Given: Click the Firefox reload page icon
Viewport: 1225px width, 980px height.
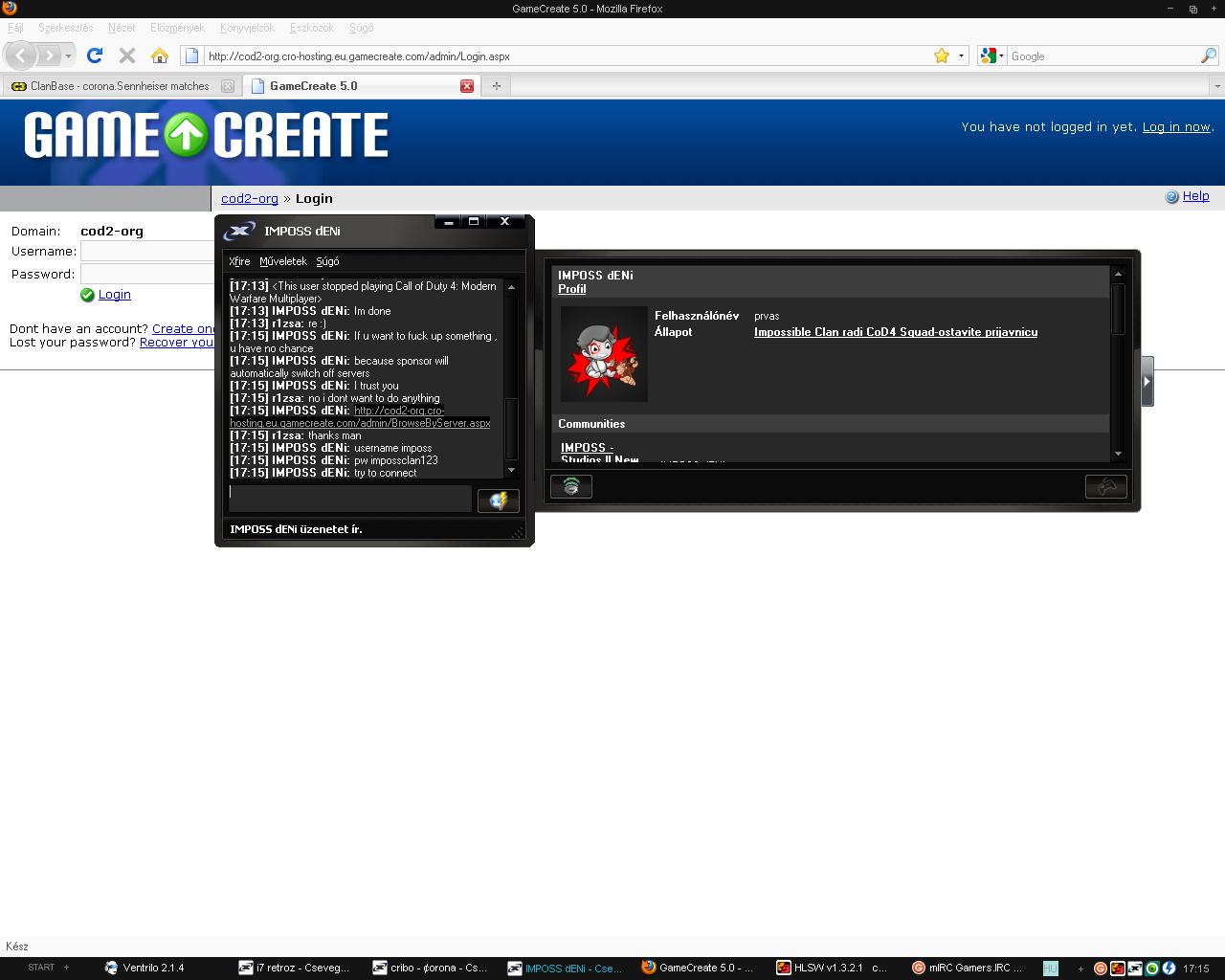Looking at the screenshot, I should pos(95,56).
